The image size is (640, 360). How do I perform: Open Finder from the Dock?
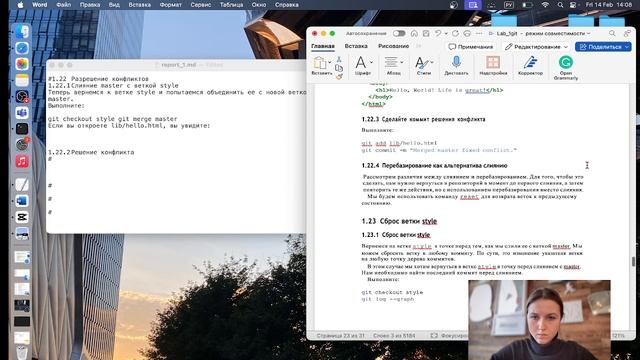[x=22, y=32]
